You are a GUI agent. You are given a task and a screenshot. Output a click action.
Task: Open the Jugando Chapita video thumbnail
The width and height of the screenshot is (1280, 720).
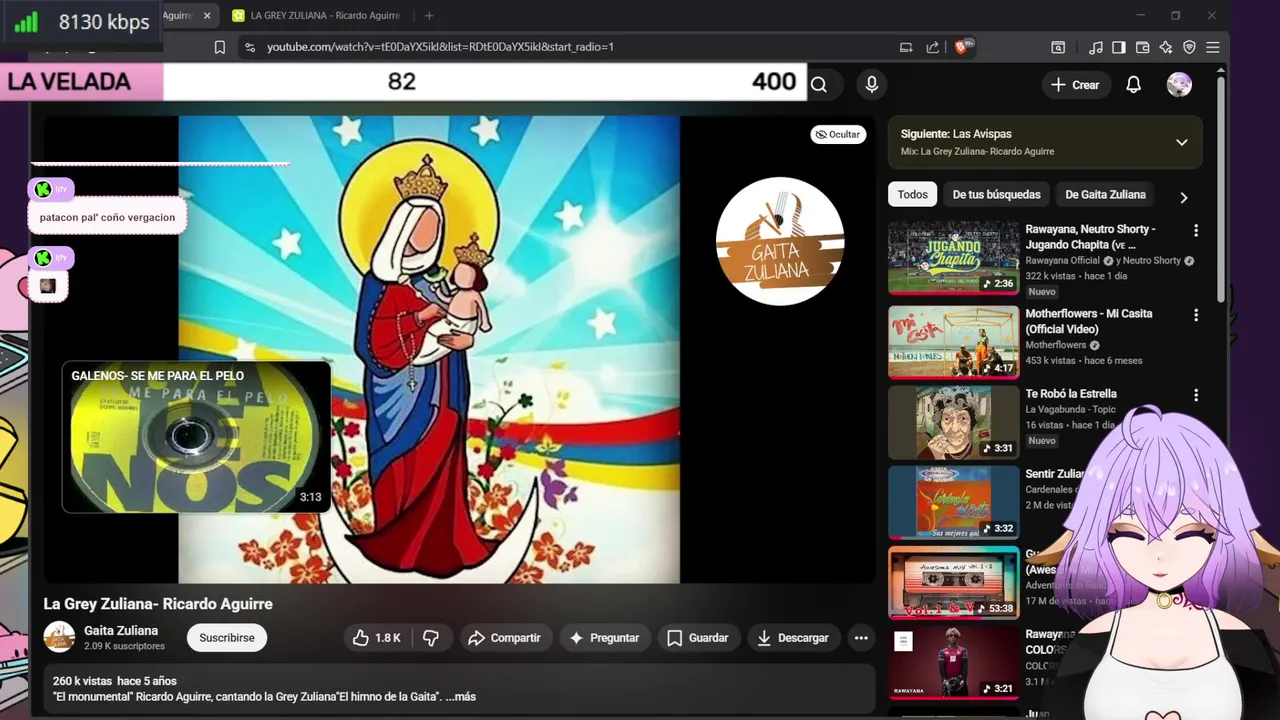pos(953,258)
